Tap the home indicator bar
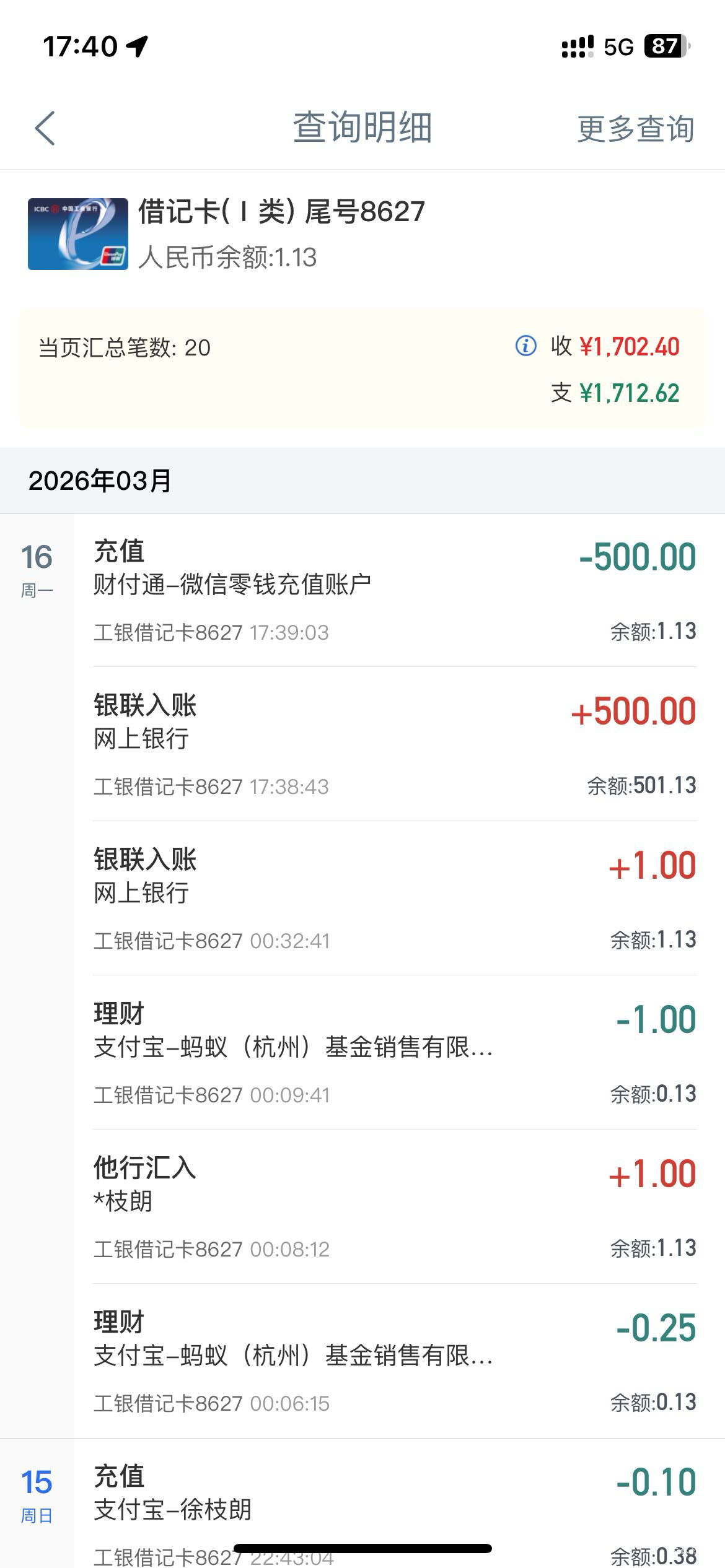 362,1548
